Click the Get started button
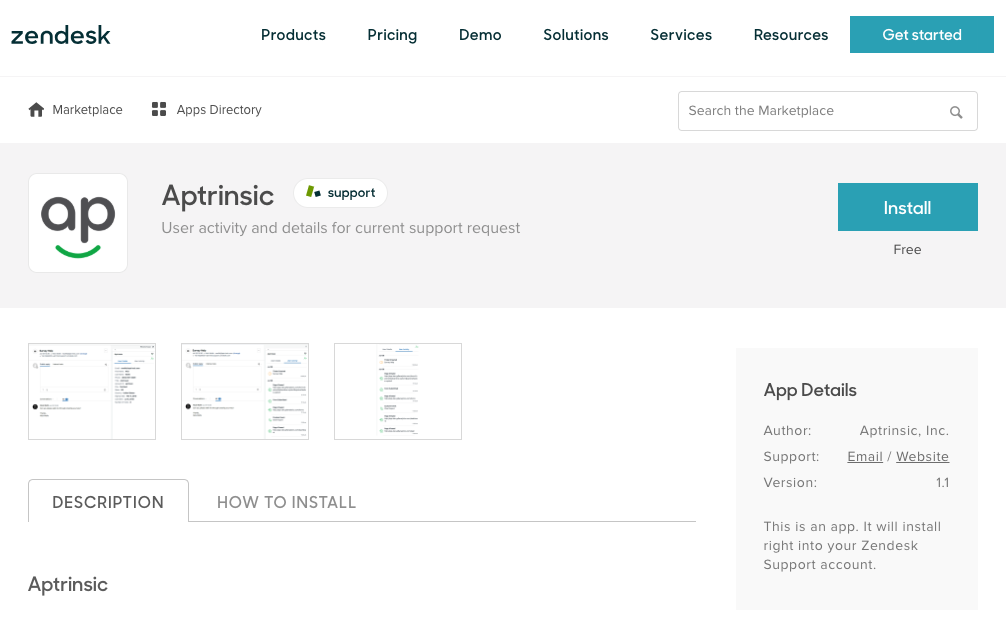This screenshot has height=617, width=1006. (921, 35)
